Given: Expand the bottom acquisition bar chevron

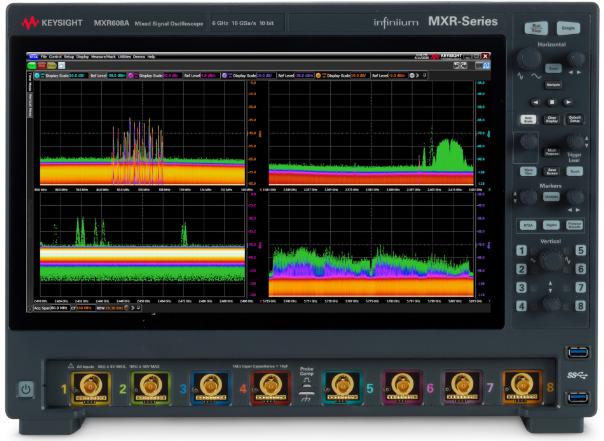Looking at the screenshot, I should pos(133,308).
